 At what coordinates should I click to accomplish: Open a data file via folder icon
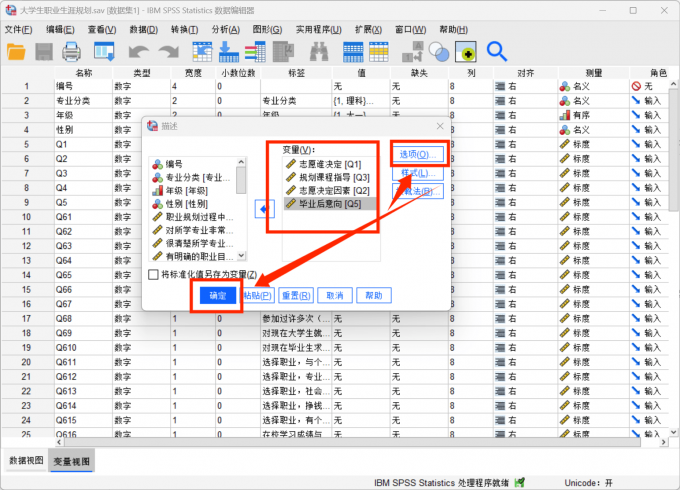click(x=16, y=52)
